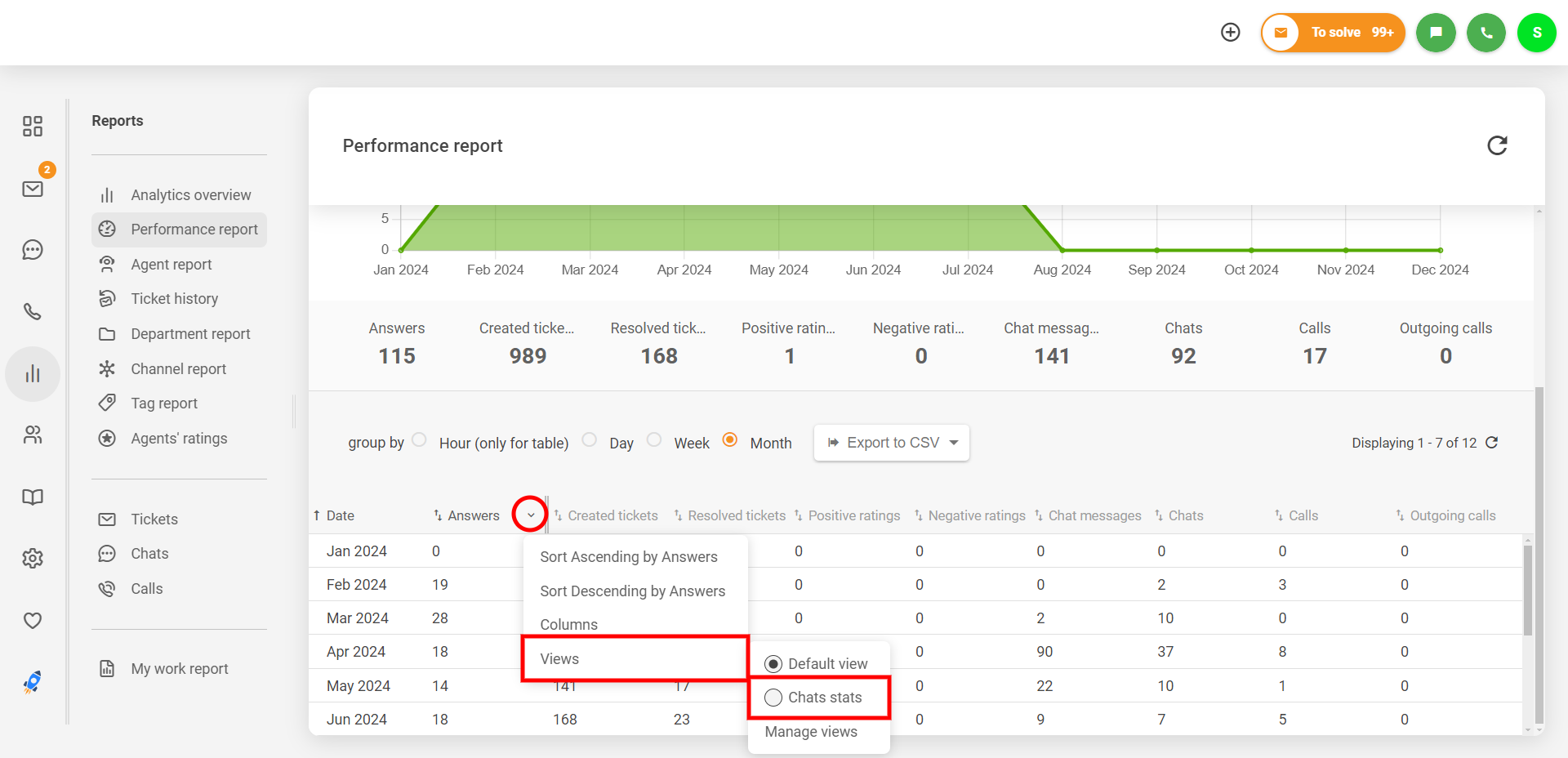Open the live chat icon in sidebar
The image size is (1568, 758).
click(x=33, y=250)
